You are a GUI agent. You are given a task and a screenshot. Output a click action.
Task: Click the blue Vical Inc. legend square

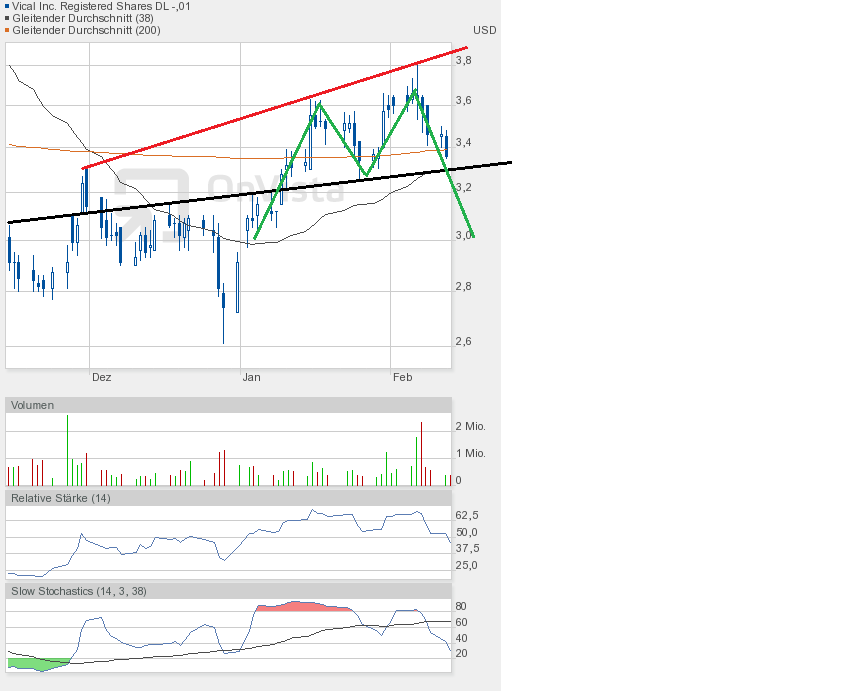point(7,6)
